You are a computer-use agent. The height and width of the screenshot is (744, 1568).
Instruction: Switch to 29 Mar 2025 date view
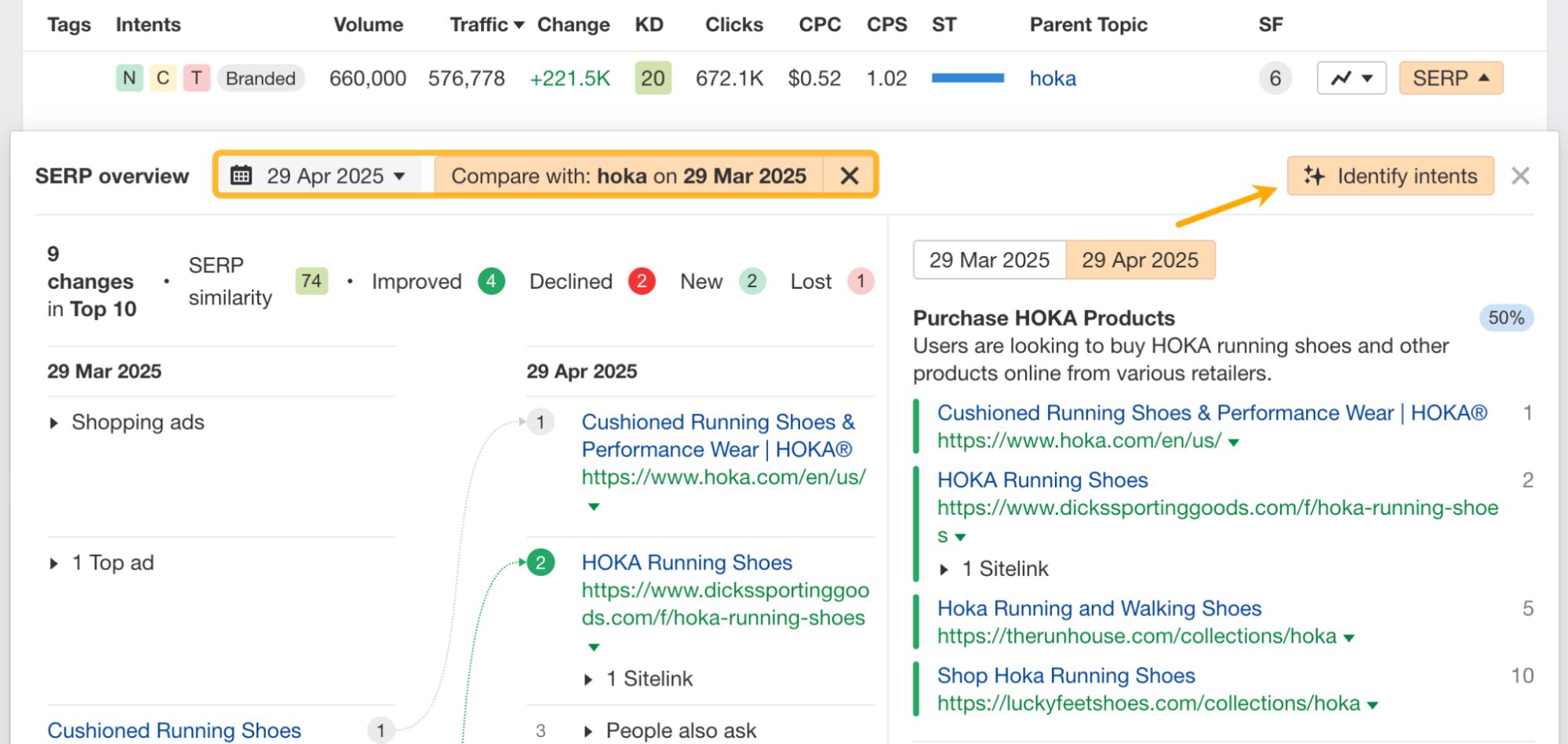(x=988, y=260)
